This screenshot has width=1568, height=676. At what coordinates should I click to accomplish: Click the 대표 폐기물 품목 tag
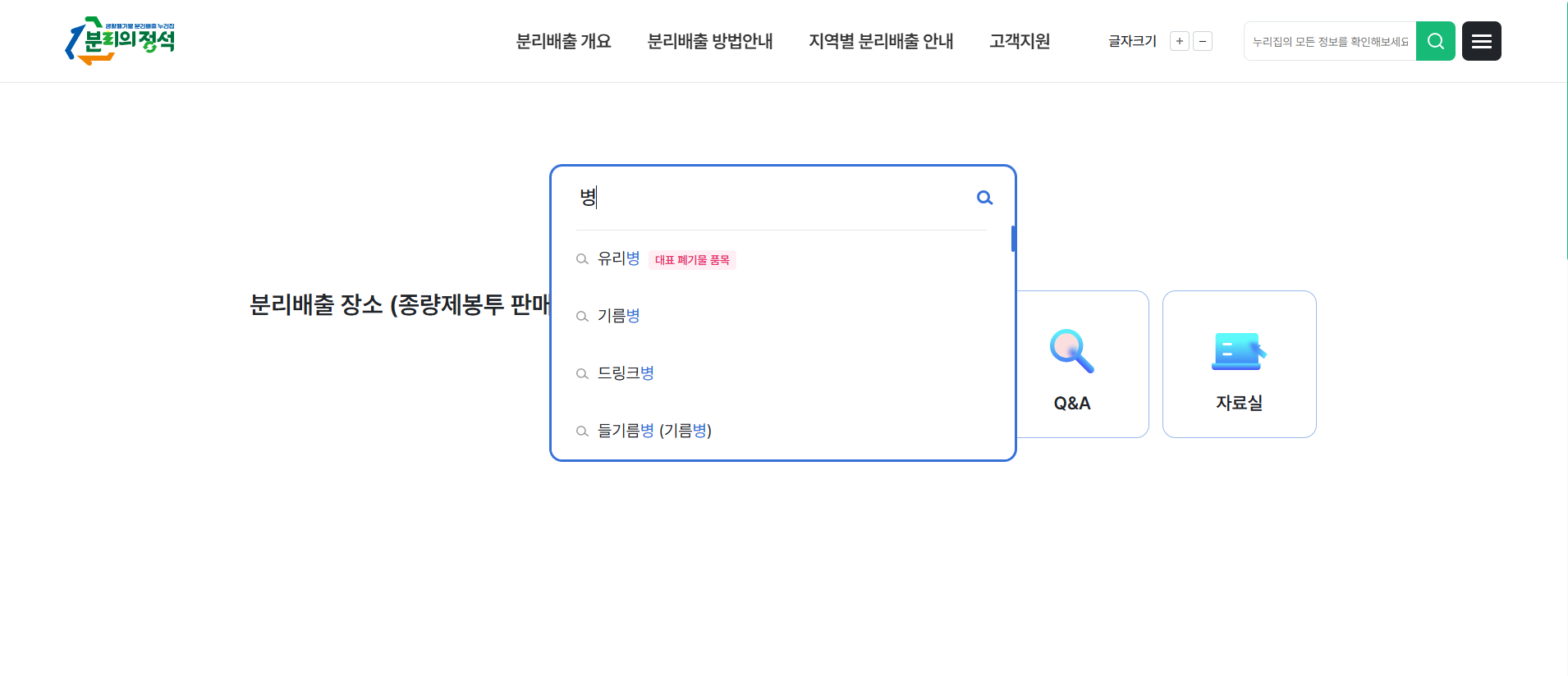coord(692,260)
